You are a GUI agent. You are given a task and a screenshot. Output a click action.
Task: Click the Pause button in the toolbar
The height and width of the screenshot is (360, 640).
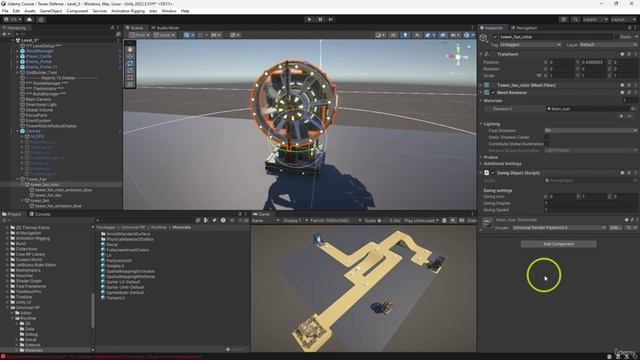[x=320, y=19]
